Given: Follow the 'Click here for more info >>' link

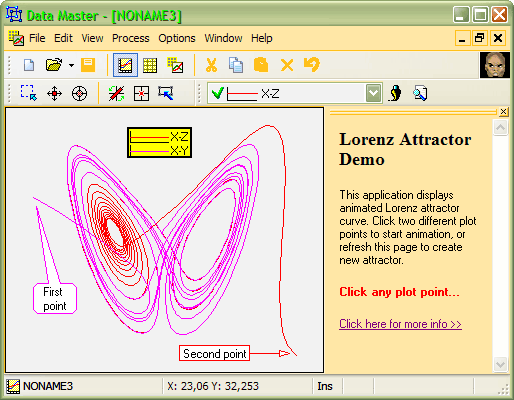Looking at the screenshot, I should click(400, 324).
